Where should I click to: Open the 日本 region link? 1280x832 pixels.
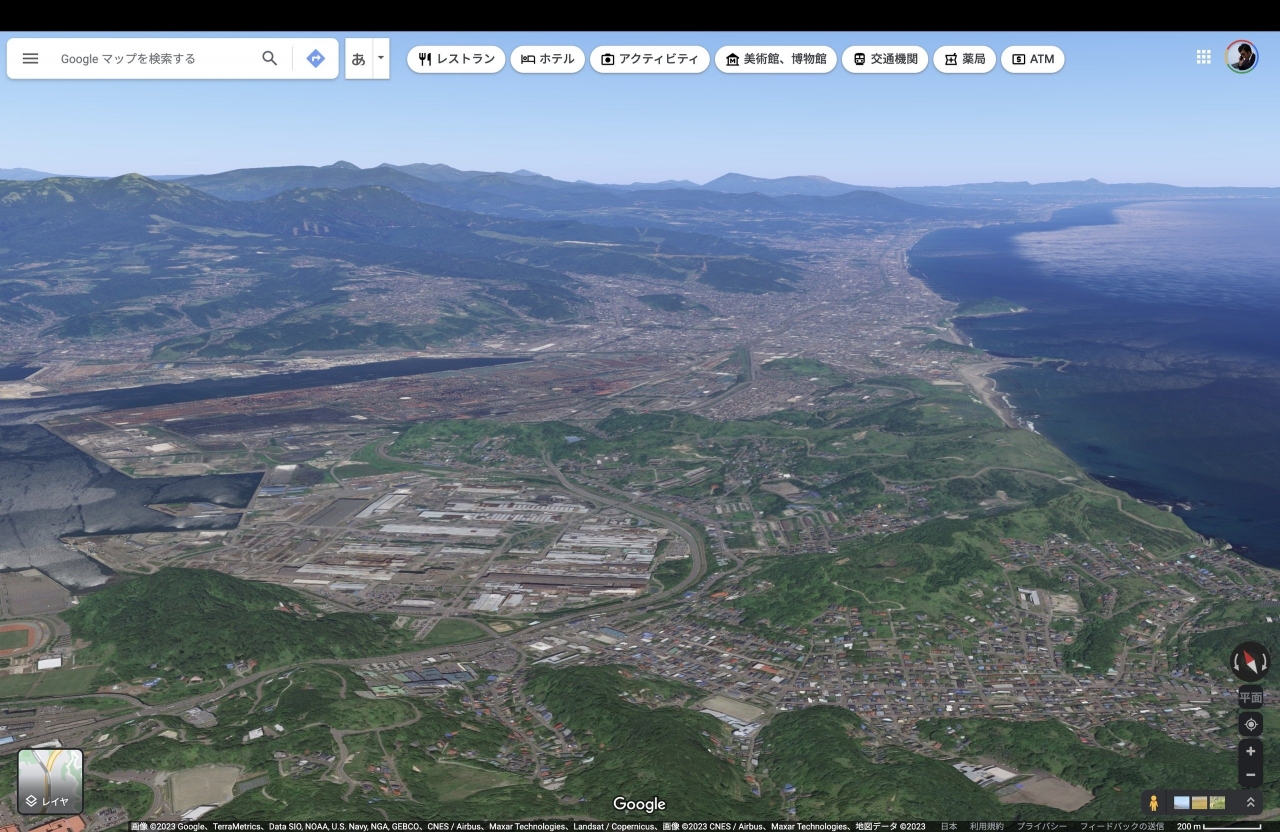tap(949, 827)
